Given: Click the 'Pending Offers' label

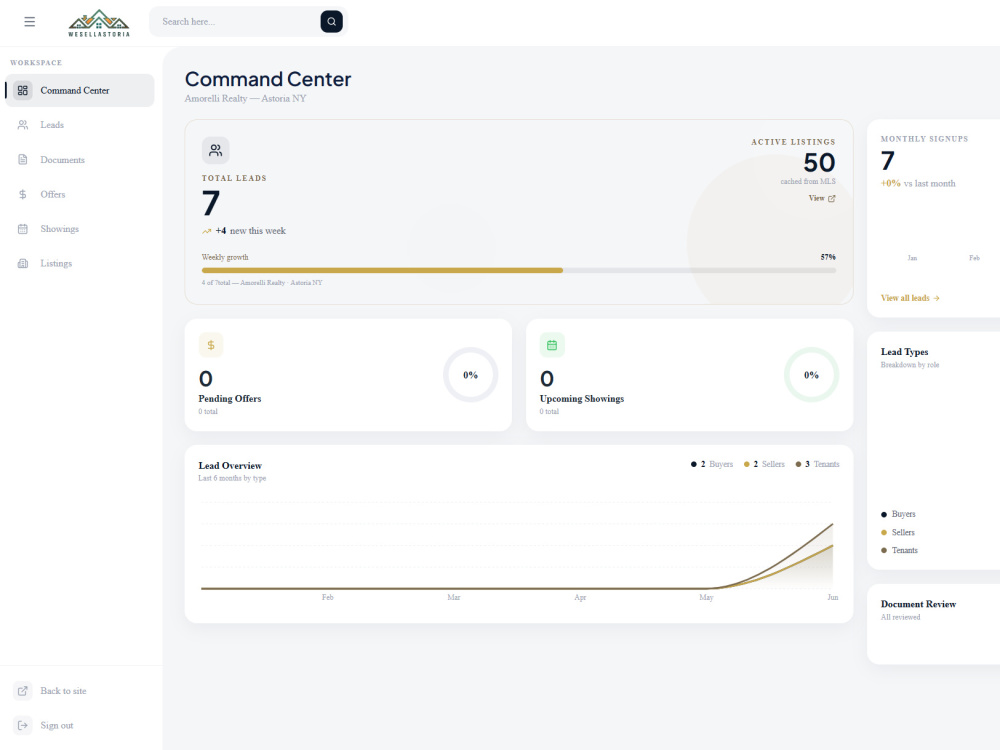Looking at the screenshot, I should click(x=230, y=399).
